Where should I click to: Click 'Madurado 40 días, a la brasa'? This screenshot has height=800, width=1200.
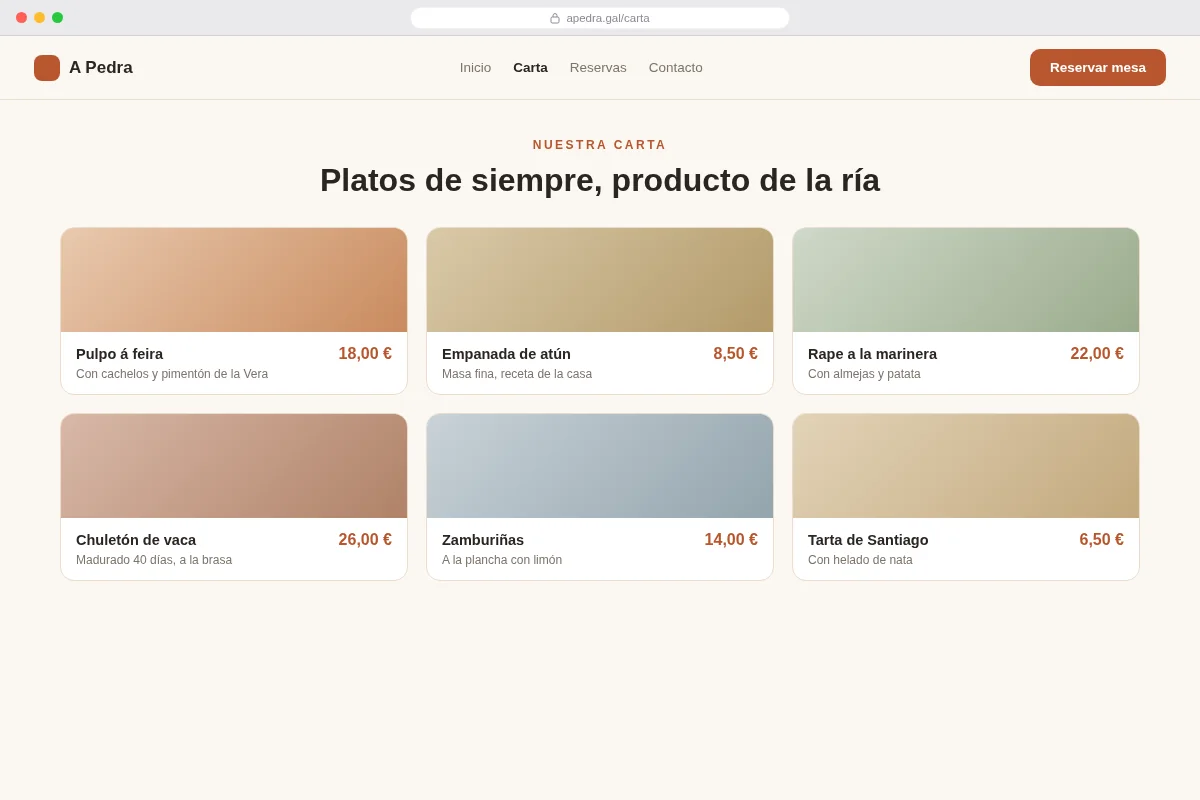click(x=154, y=560)
